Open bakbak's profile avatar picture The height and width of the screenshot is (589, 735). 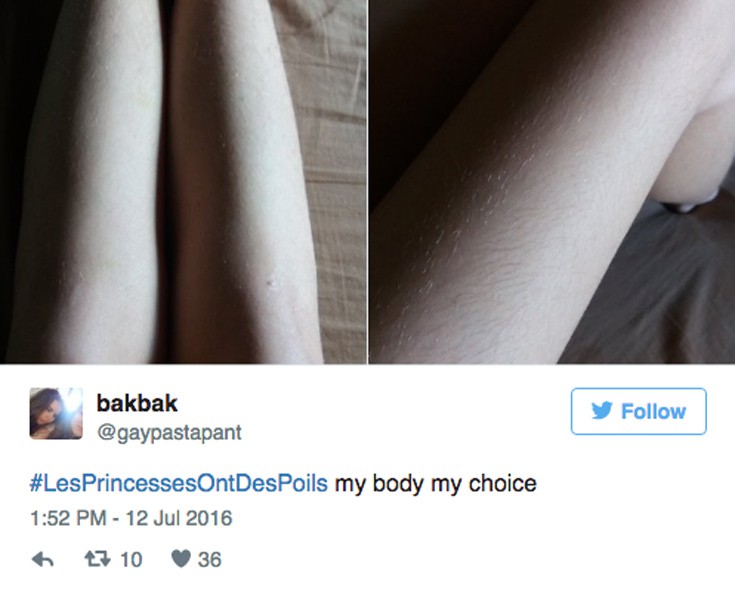point(56,413)
